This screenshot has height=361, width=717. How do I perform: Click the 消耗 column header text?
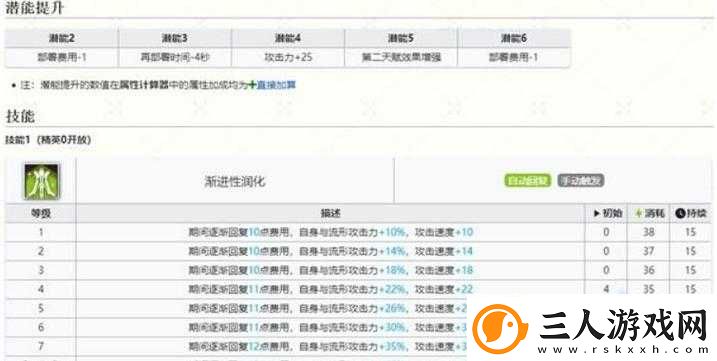click(x=654, y=213)
